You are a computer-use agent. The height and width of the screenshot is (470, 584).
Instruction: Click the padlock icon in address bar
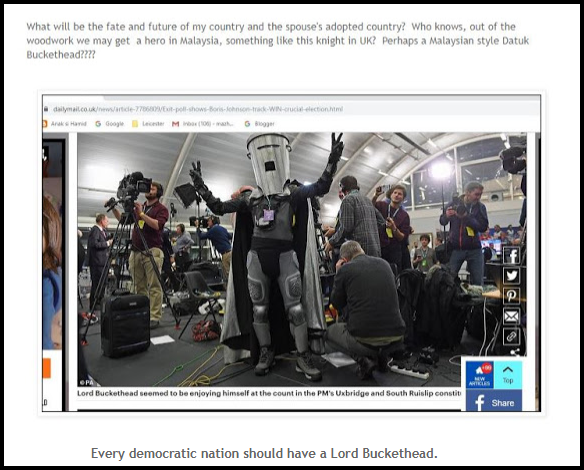[x=46, y=109]
